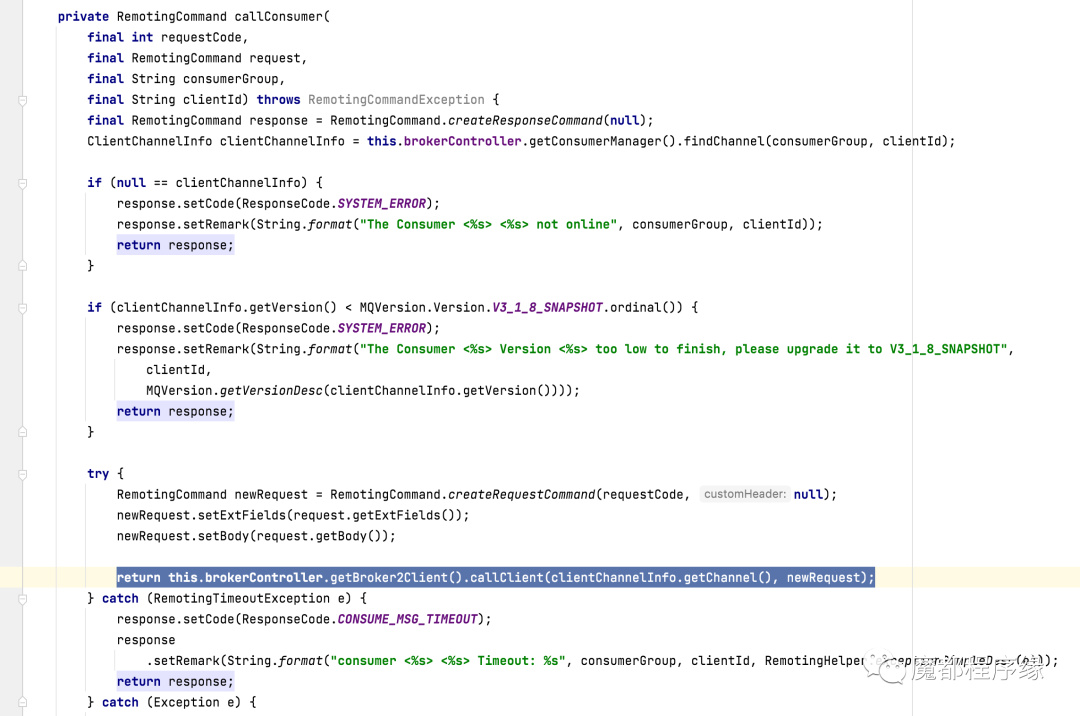
Task: Click newRequest argument in the callClient call
Action: tap(823, 578)
